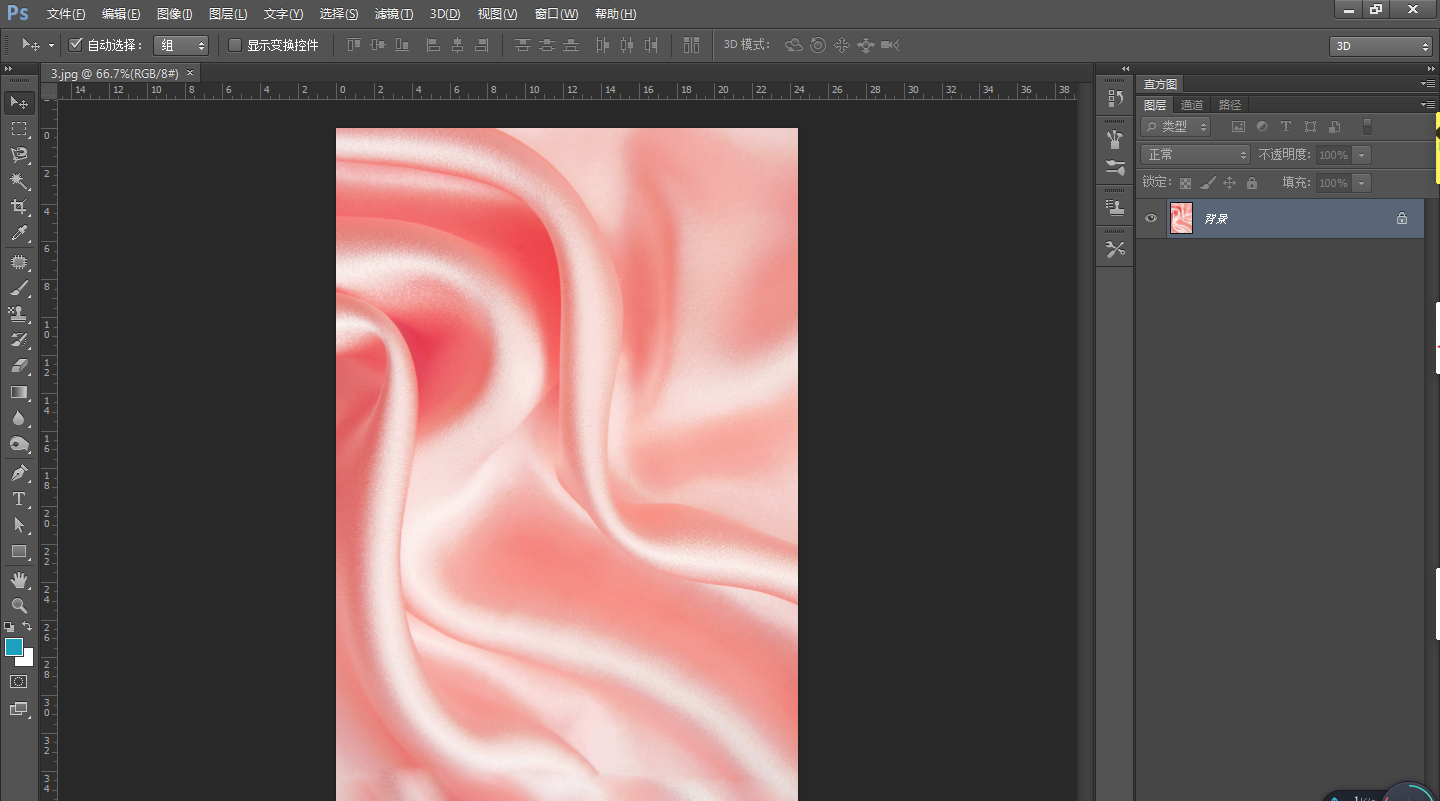Click the 背景 layer thumbnail

tap(1181, 218)
